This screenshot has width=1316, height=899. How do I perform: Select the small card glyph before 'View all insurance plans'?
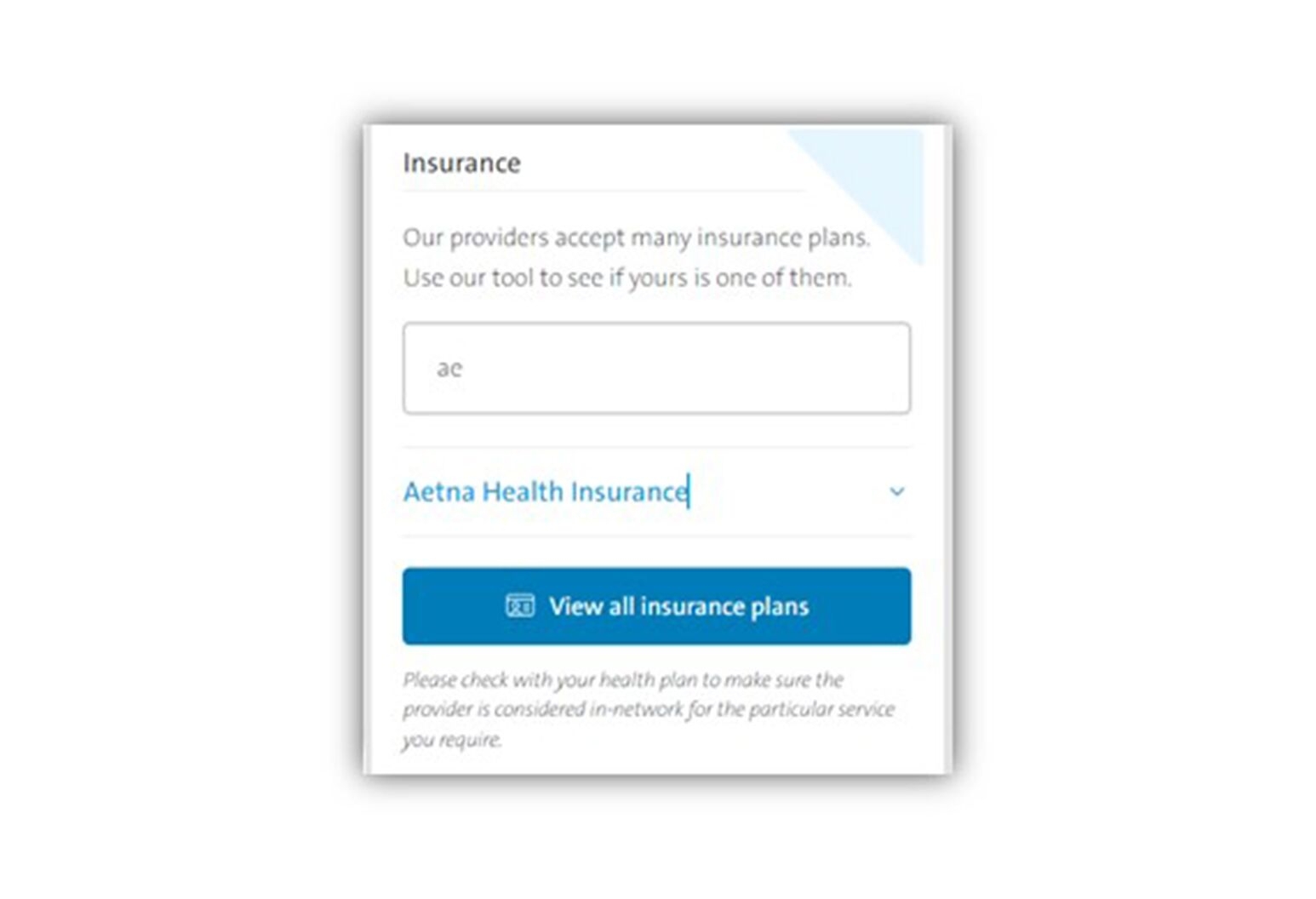click(x=522, y=605)
